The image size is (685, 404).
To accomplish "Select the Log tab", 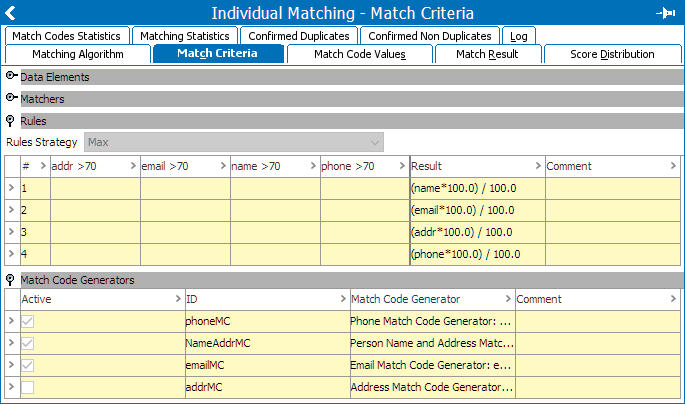I will (518, 36).
